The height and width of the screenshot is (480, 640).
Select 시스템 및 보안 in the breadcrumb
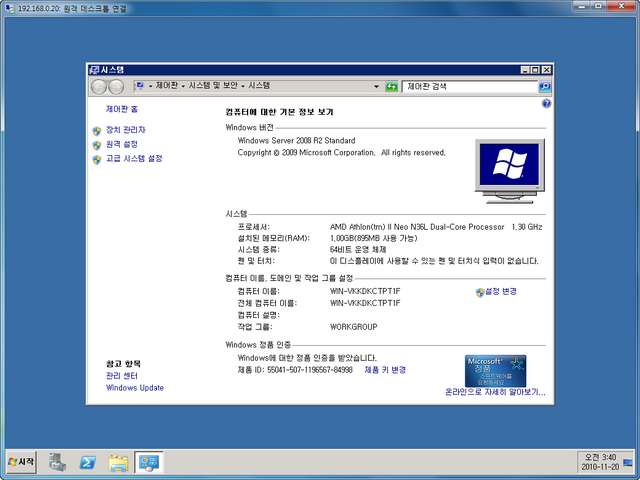pos(213,86)
